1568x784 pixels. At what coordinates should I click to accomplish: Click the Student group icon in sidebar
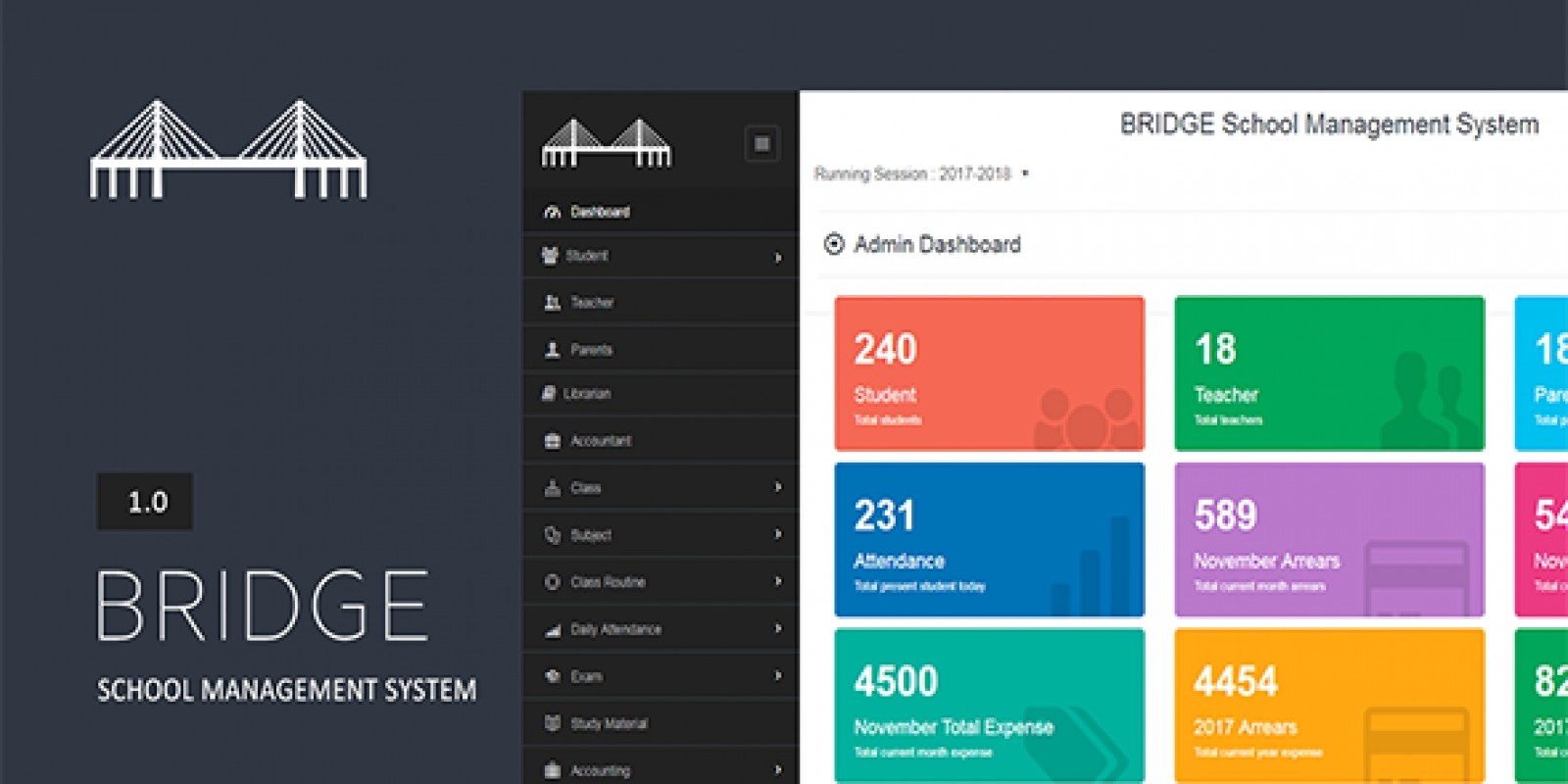(x=551, y=256)
